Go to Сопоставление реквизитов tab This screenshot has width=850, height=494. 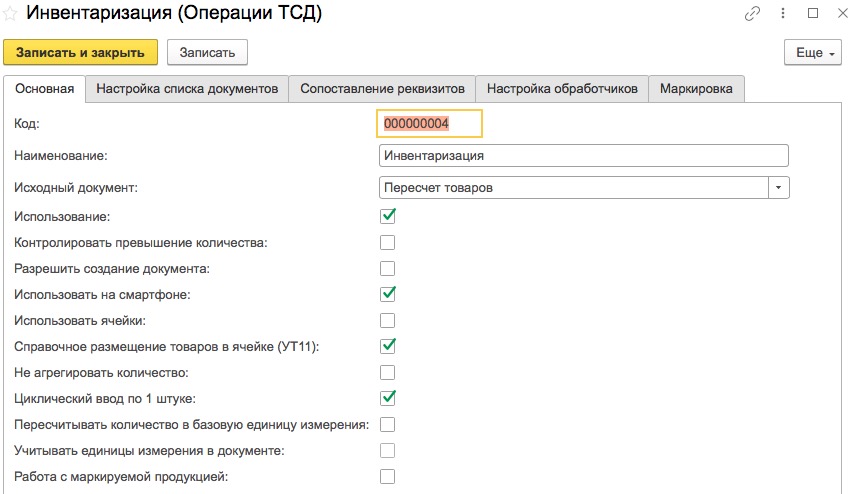(x=382, y=89)
